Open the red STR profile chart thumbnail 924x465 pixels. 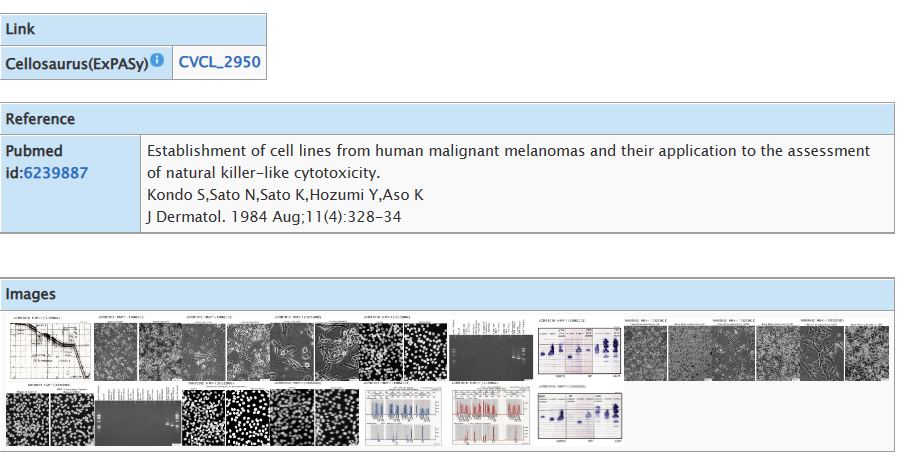click(x=492, y=416)
